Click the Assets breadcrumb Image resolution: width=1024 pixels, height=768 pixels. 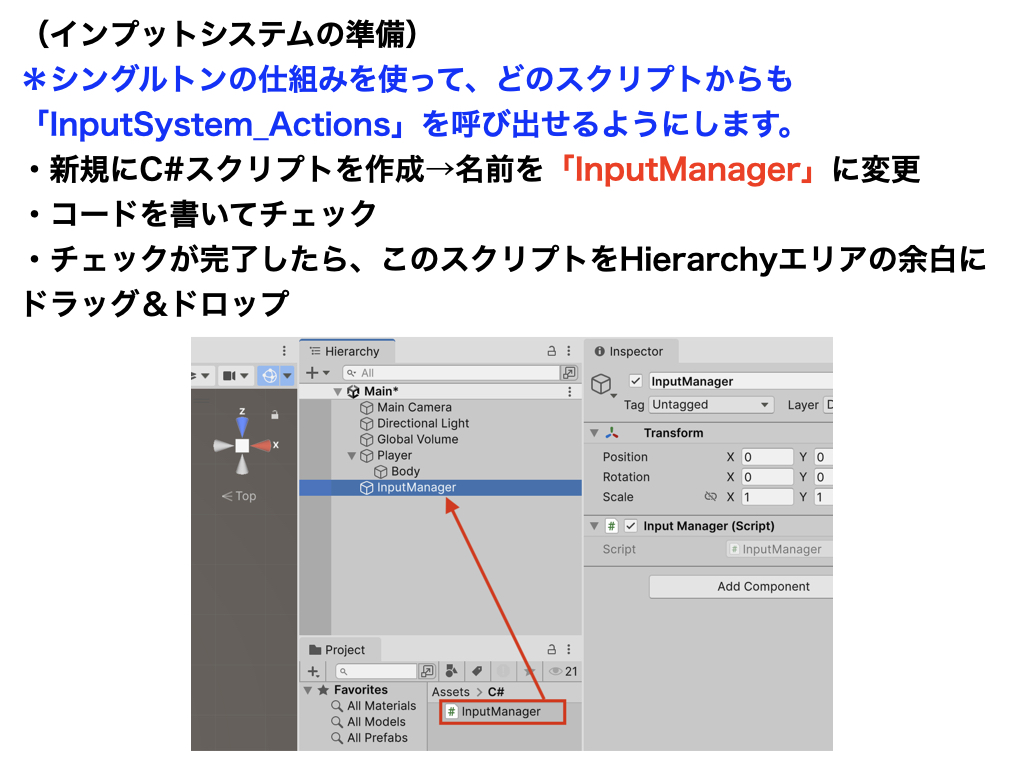451,692
